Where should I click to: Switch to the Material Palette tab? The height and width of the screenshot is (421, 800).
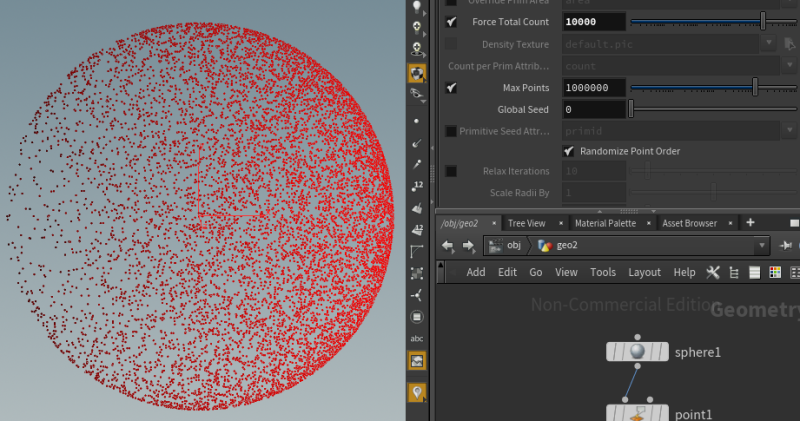[x=606, y=224]
